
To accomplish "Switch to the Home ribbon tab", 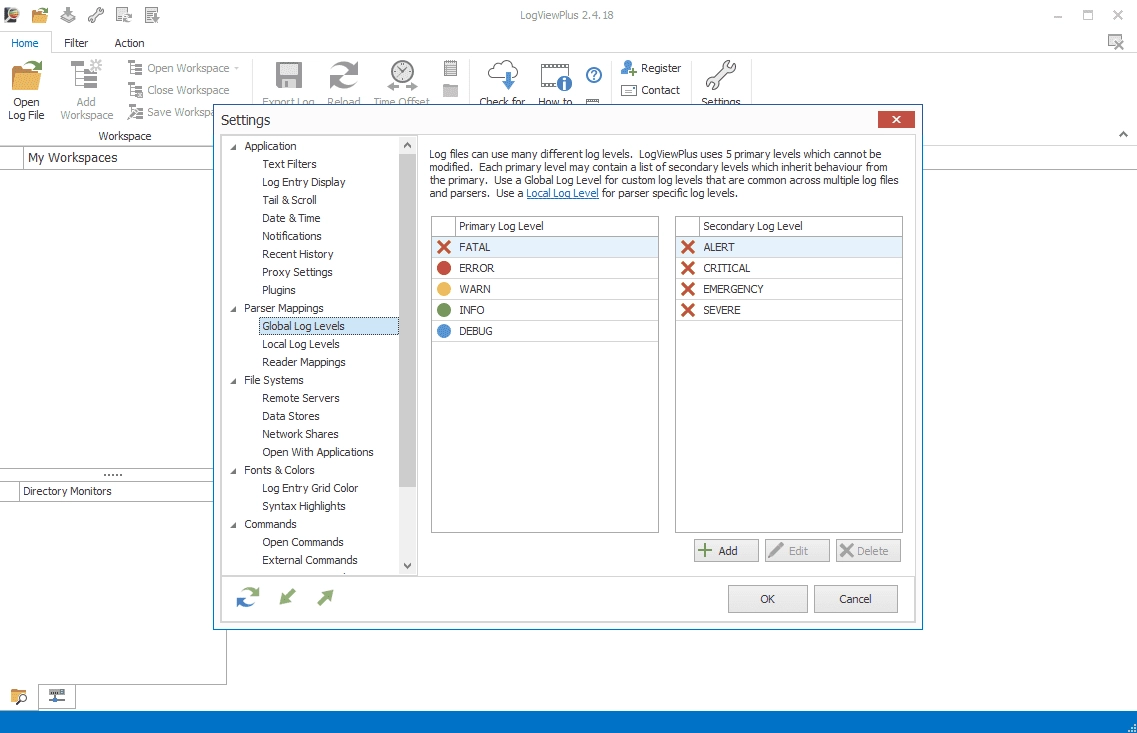I will pos(25,43).
